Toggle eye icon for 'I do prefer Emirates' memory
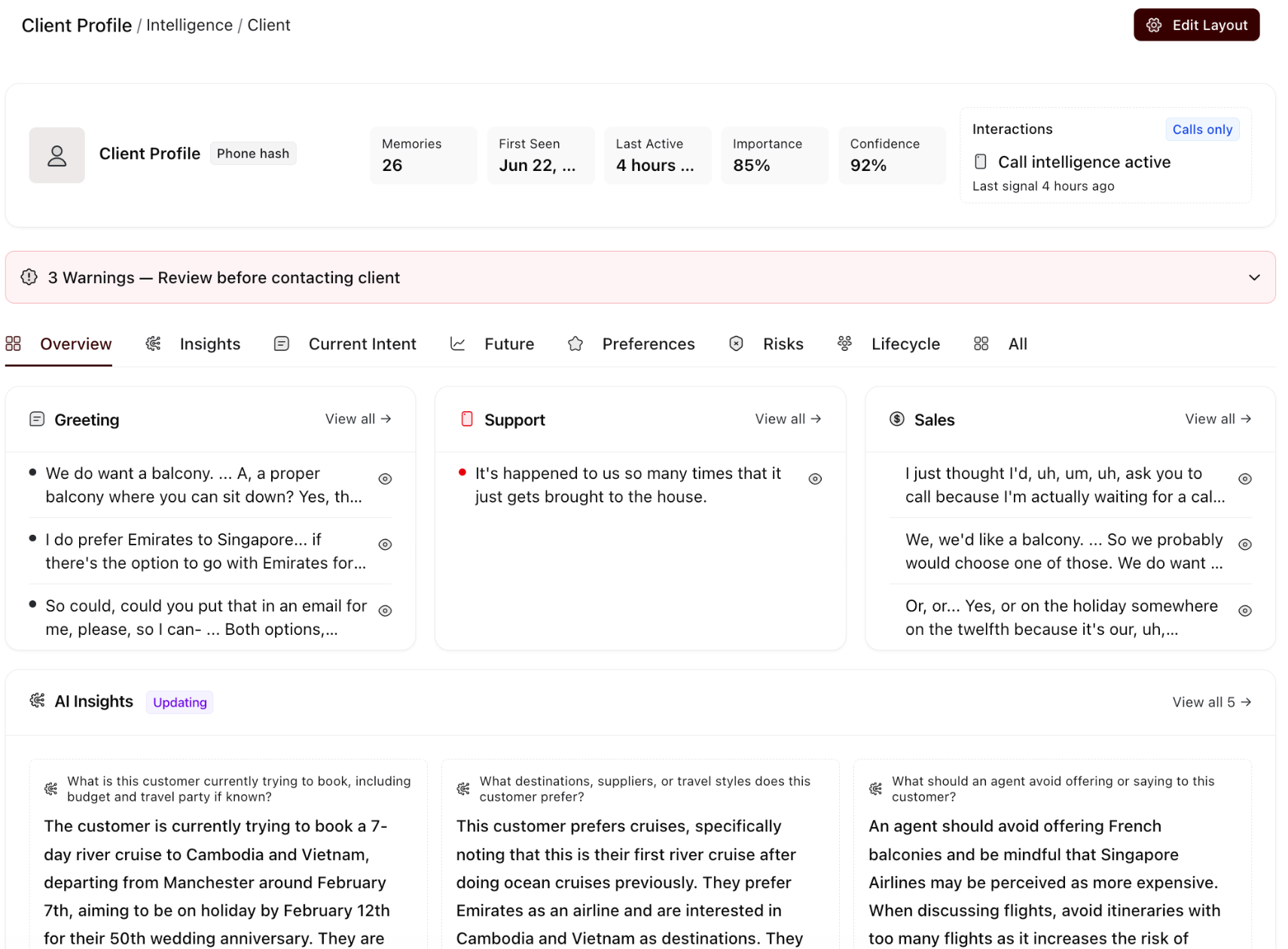This screenshot has height=949, width=1288. click(385, 545)
